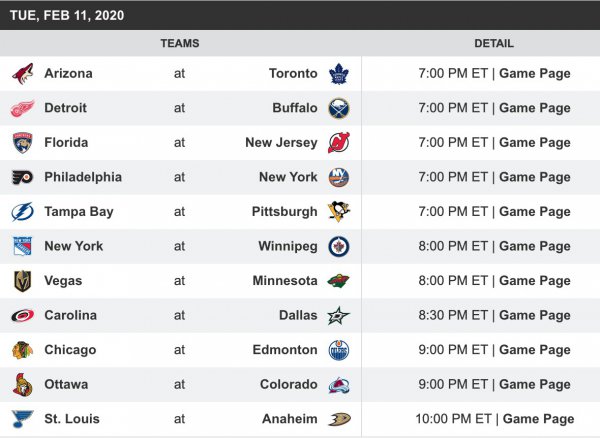This screenshot has width=600, height=439.
Task: Click the Vegas Golden Knights logo
Action: (x=22, y=281)
